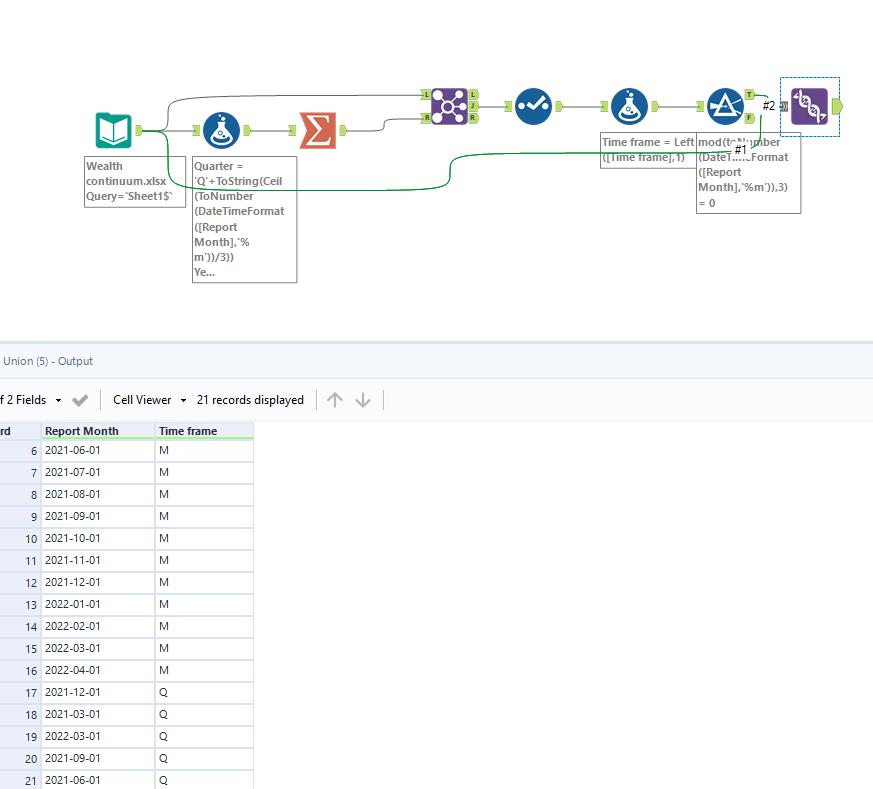Select the 2021-07-01 cell in row 7
Image resolution: width=873 pixels, height=789 pixels.
[98, 473]
